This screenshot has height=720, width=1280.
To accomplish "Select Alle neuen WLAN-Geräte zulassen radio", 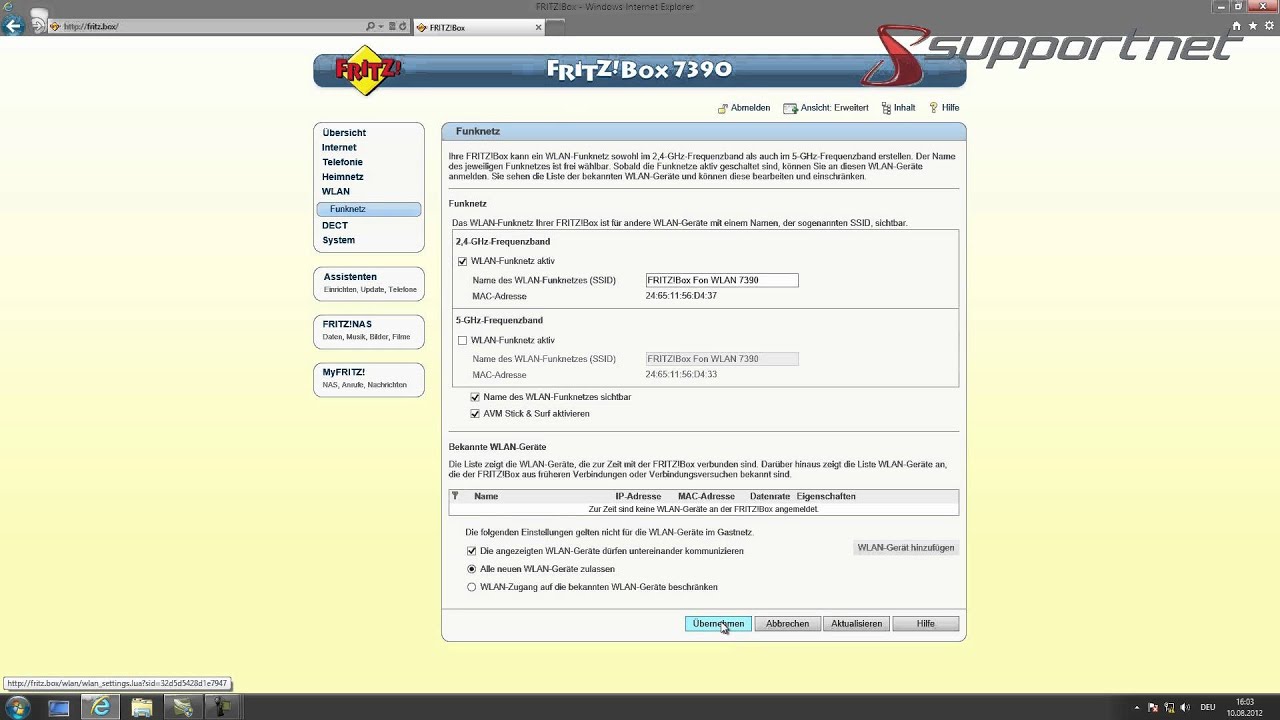I will click(x=472, y=569).
